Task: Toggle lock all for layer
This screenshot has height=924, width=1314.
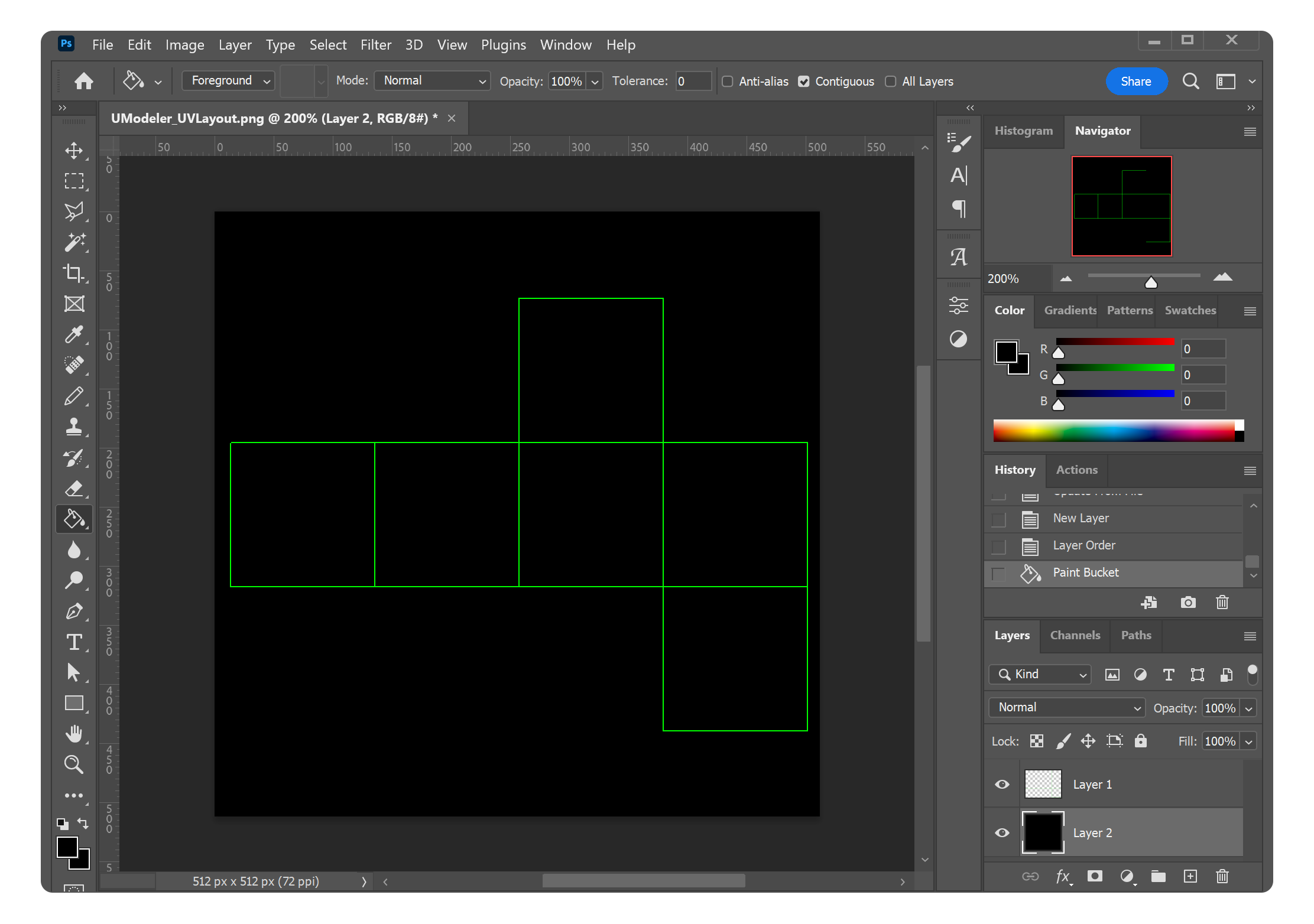Action: click(1141, 741)
